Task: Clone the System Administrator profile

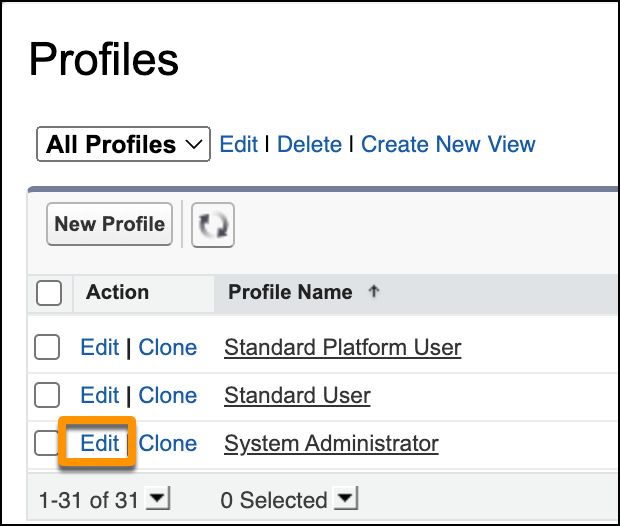Action: point(168,443)
